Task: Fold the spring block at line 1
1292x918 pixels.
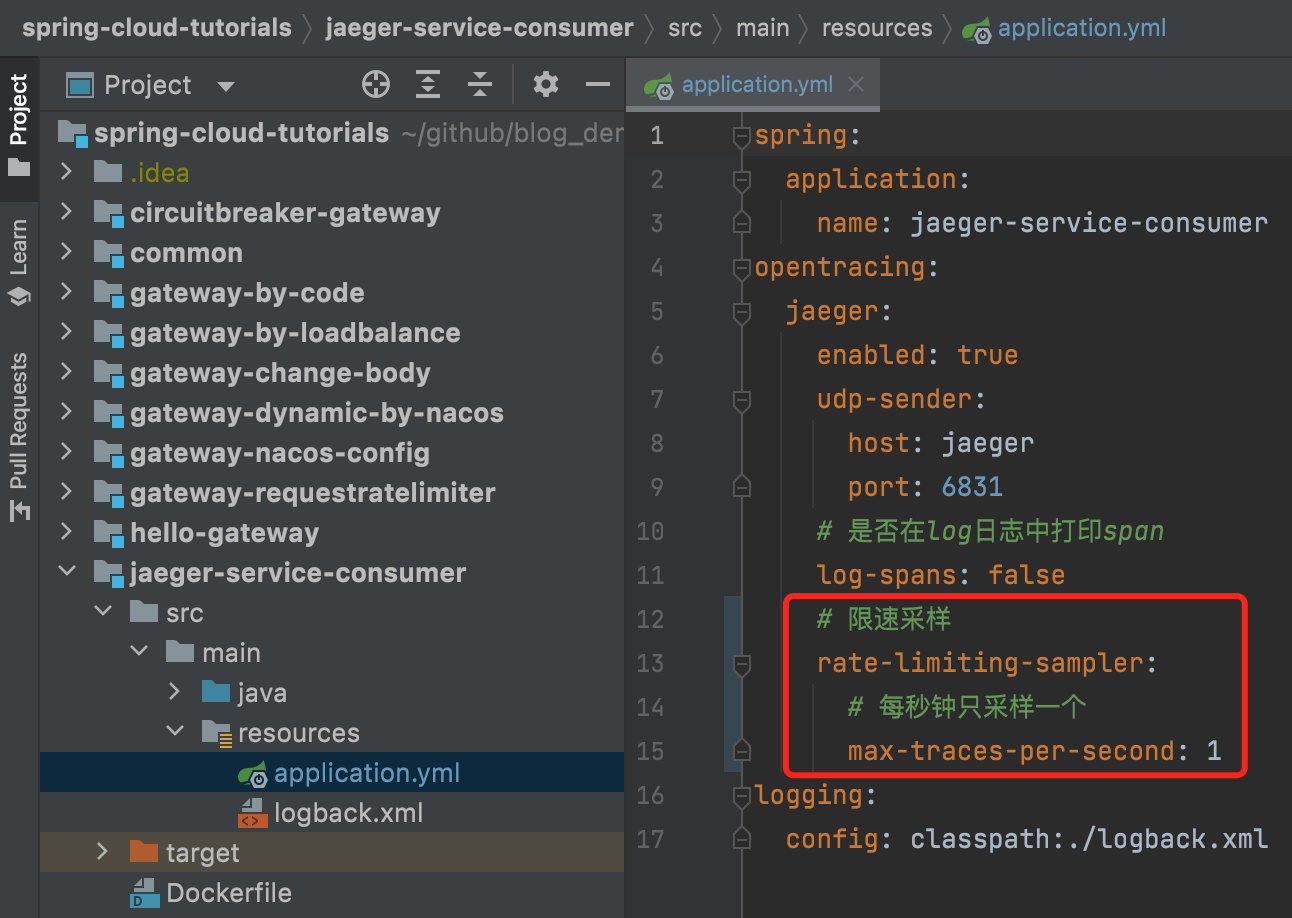Action: pos(741,136)
